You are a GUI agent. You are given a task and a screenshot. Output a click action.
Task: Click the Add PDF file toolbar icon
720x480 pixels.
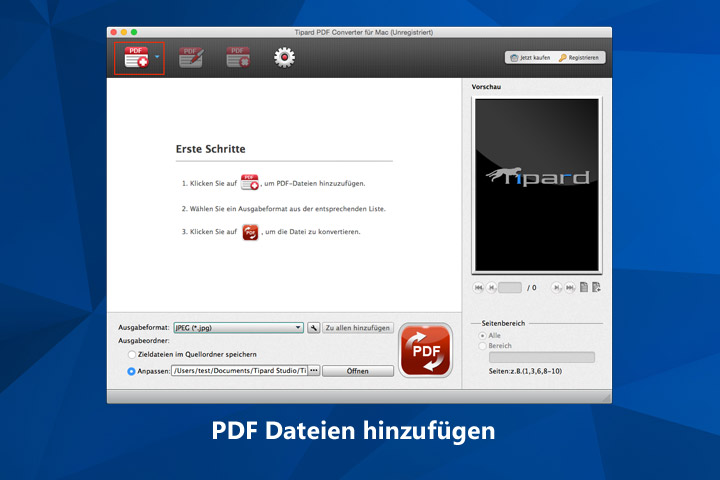click(136, 57)
